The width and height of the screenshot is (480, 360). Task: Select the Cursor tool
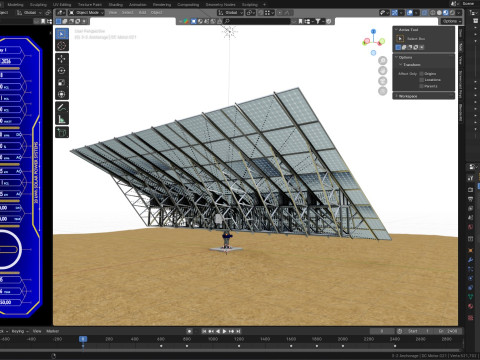(x=62, y=46)
